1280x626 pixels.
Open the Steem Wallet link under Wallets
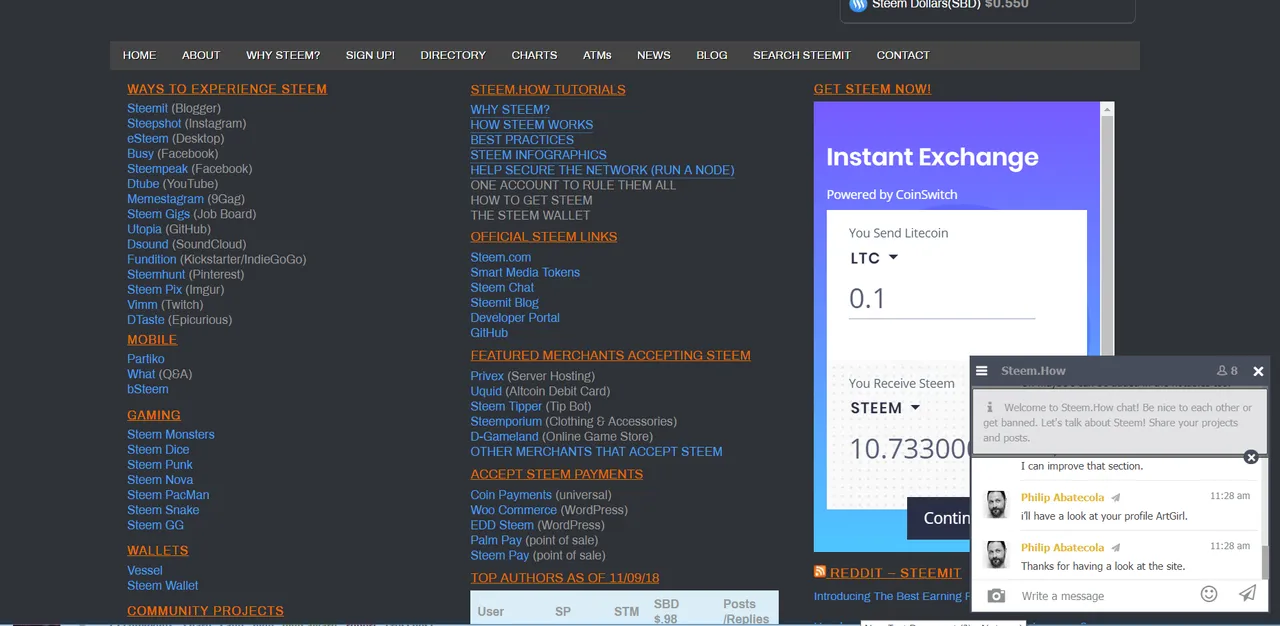[163, 585]
